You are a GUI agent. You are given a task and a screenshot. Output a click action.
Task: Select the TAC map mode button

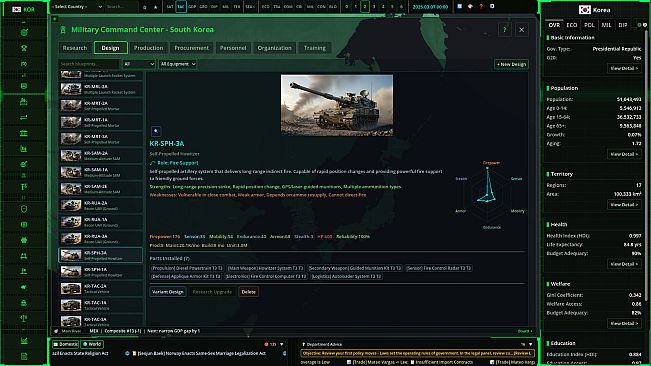point(181,7)
